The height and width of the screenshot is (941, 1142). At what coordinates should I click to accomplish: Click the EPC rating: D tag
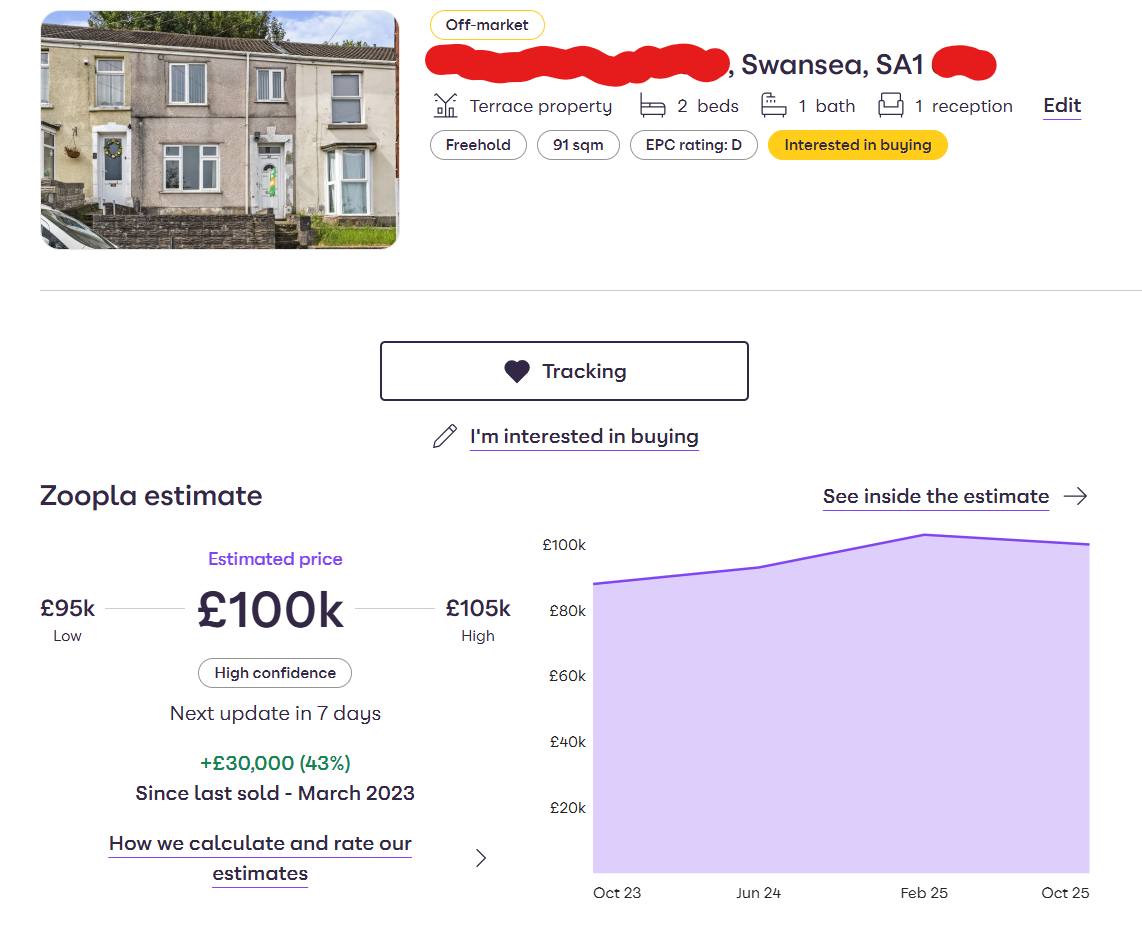(x=693, y=145)
